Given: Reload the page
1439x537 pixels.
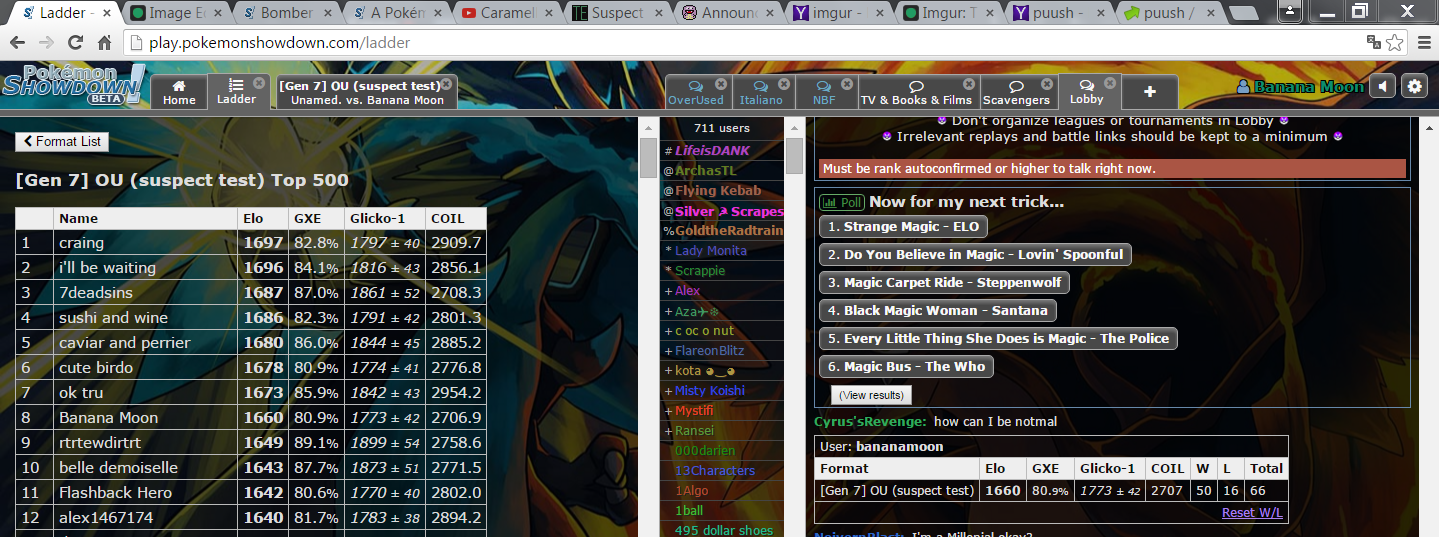Looking at the screenshot, I should point(75,43).
